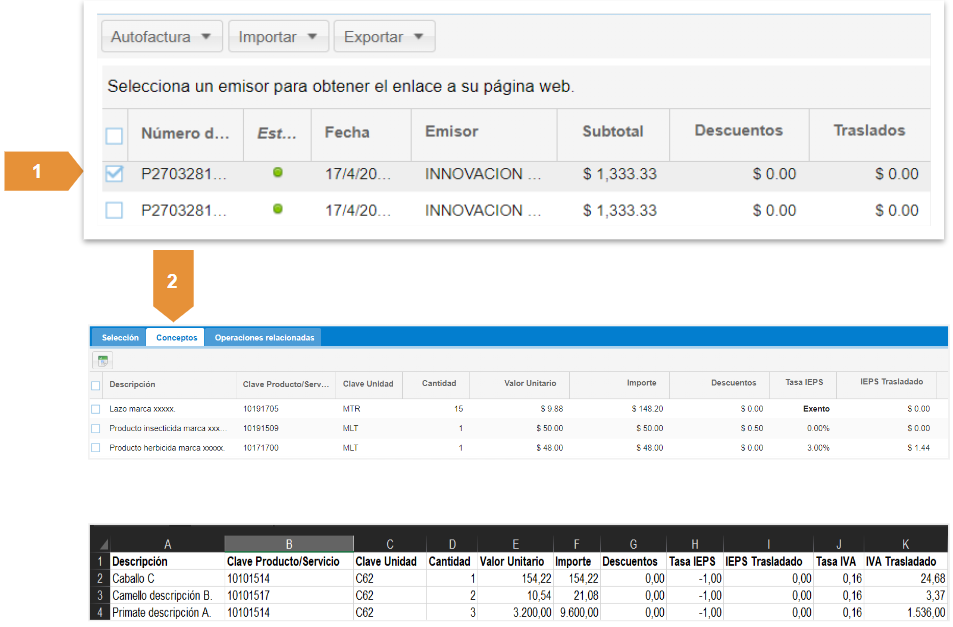Check the Lazo marca concept row checkbox
Viewport: 953px width, 627px height.
[x=96, y=409]
